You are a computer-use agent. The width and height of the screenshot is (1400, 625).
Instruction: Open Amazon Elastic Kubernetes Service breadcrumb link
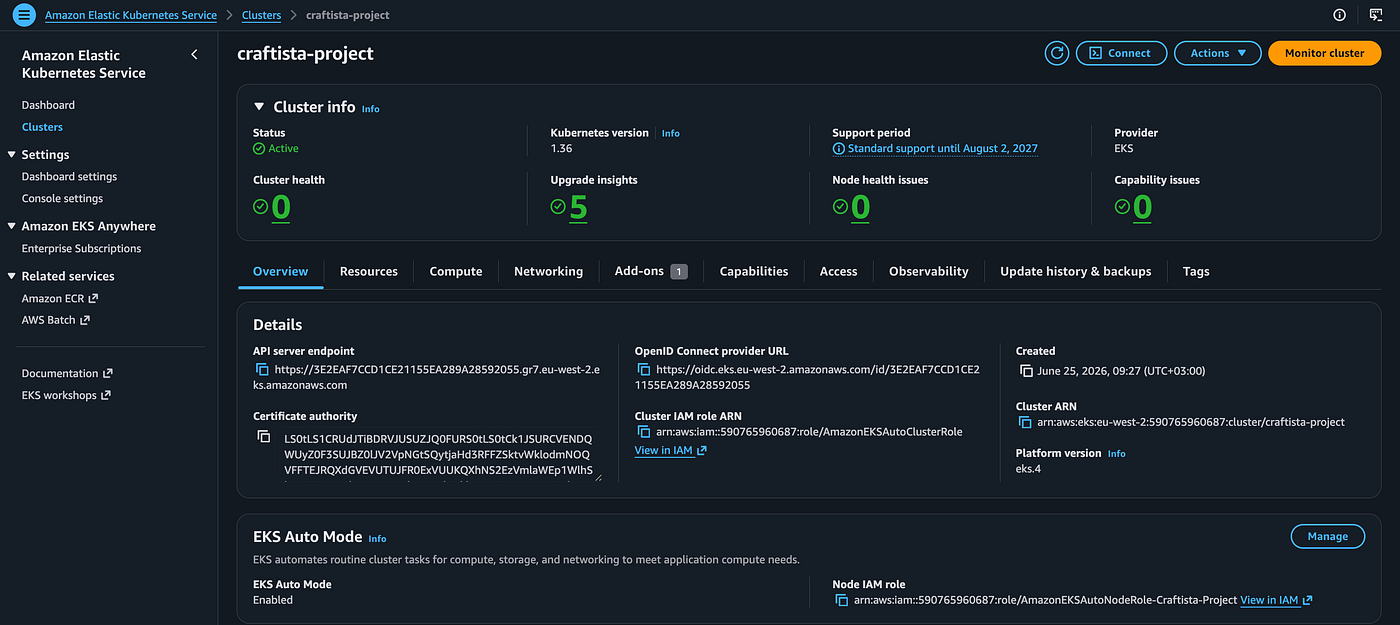(131, 15)
